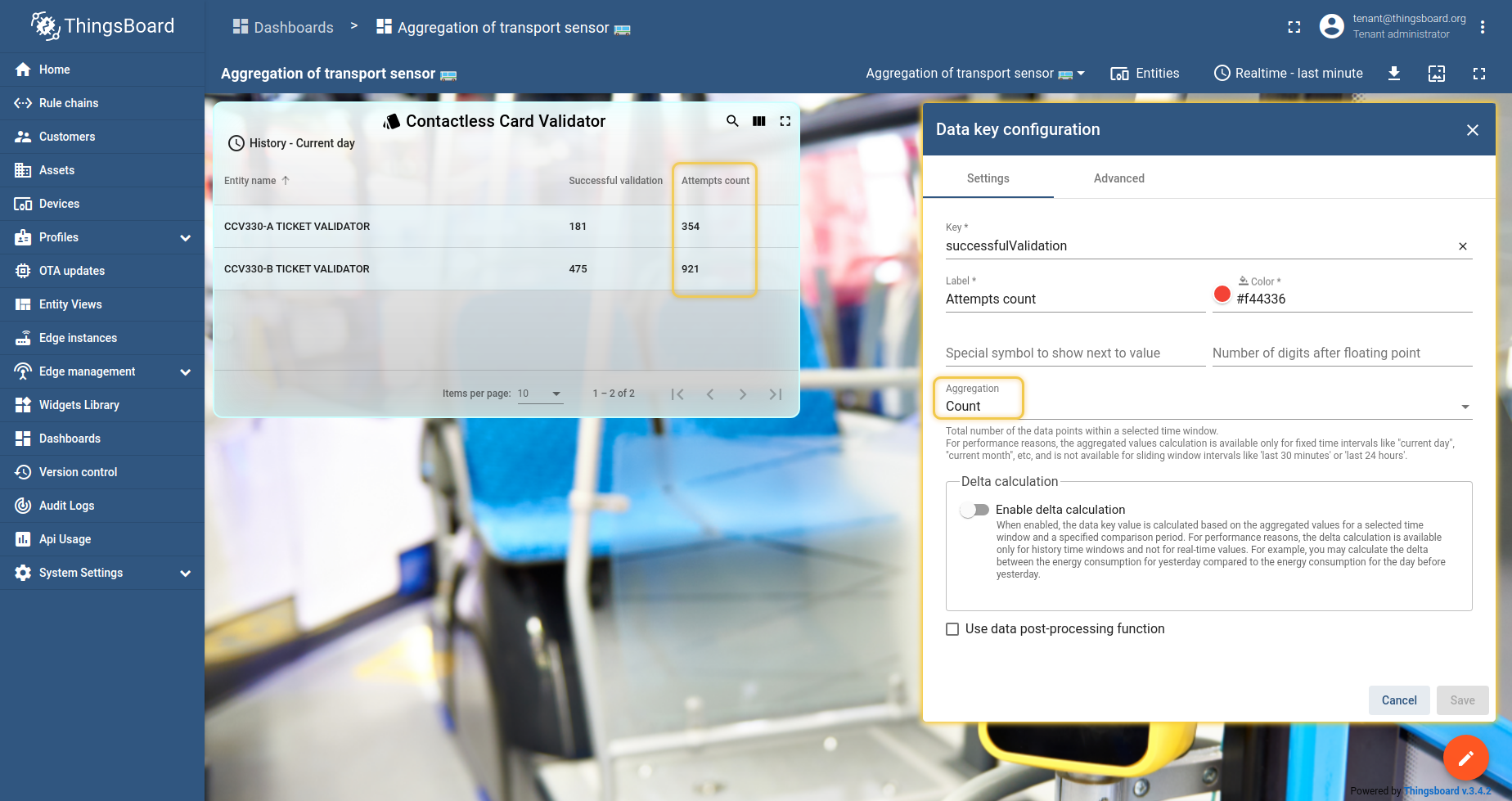Expand widget to fullscreen
Image resolution: width=1512 pixels, height=801 pixels.
pos(785,121)
